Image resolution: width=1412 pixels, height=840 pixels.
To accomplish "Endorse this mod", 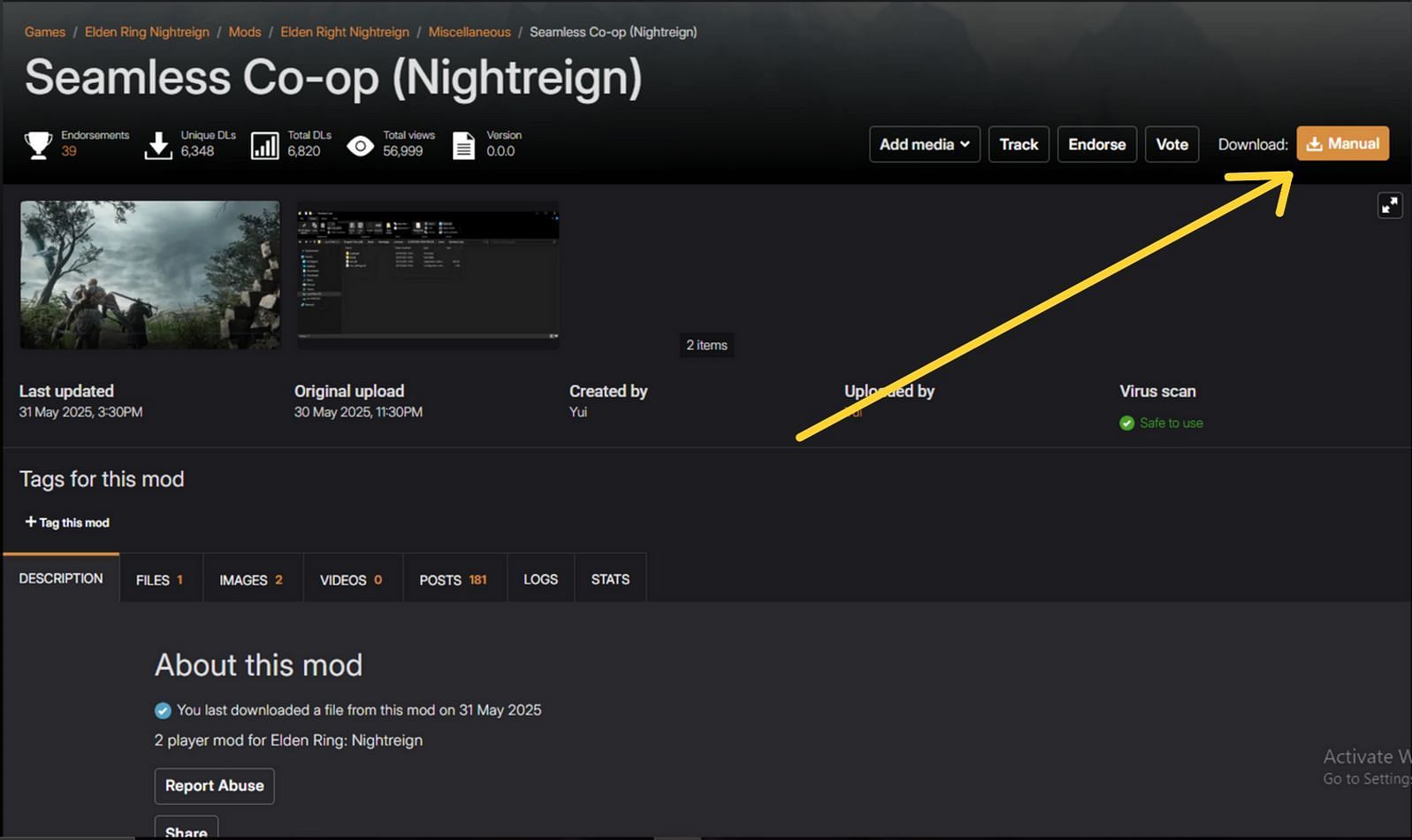I will click(1097, 144).
